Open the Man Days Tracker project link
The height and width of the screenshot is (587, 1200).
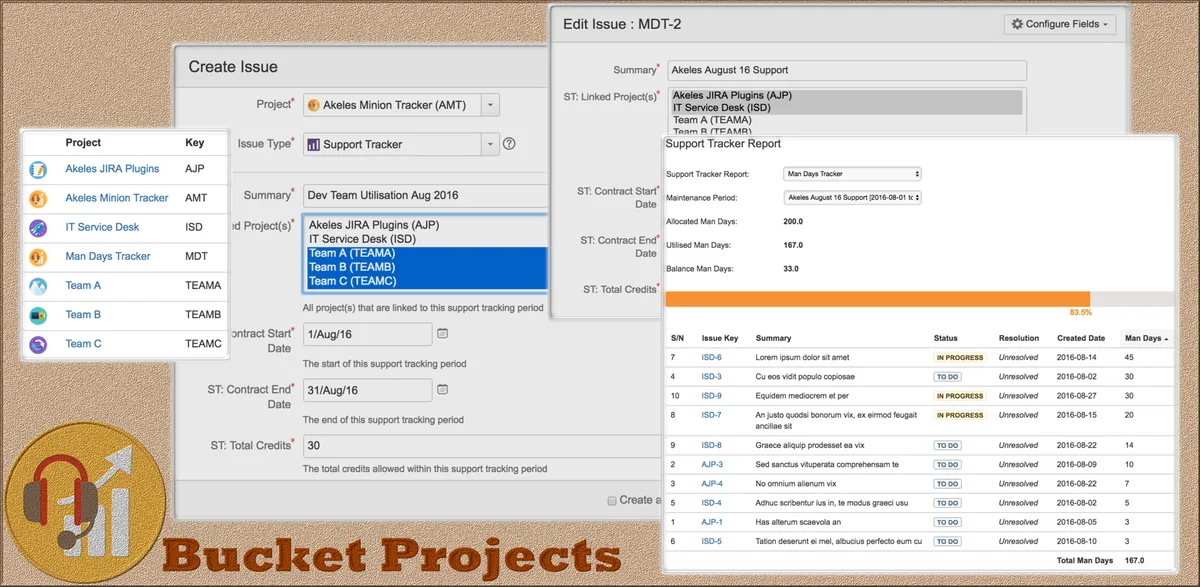tap(108, 256)
